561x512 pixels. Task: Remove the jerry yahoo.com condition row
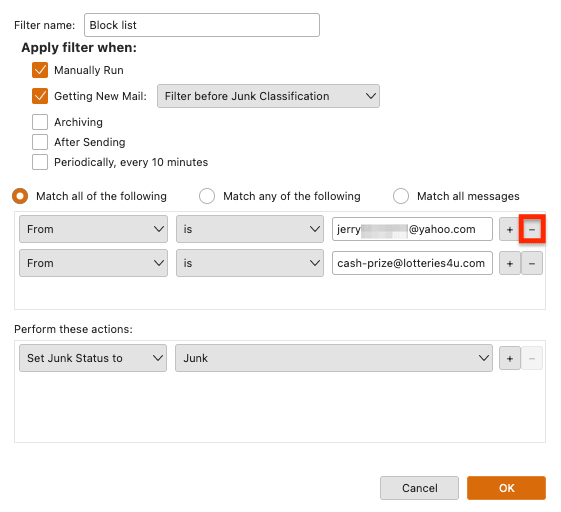(x=532, y=229)
